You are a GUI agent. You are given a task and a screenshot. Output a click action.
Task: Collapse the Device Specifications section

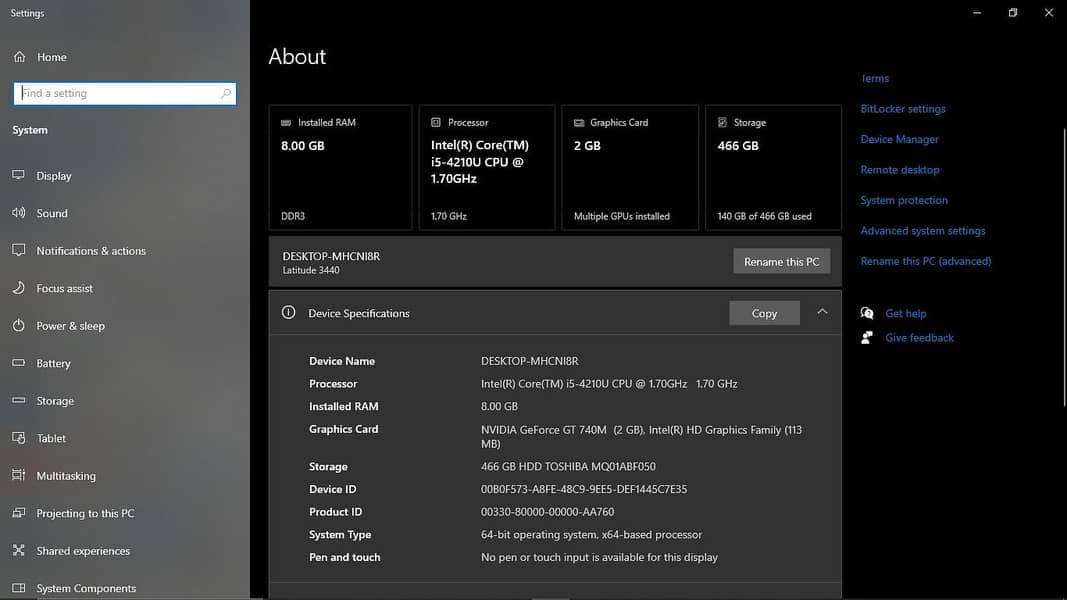click(822, 312)
